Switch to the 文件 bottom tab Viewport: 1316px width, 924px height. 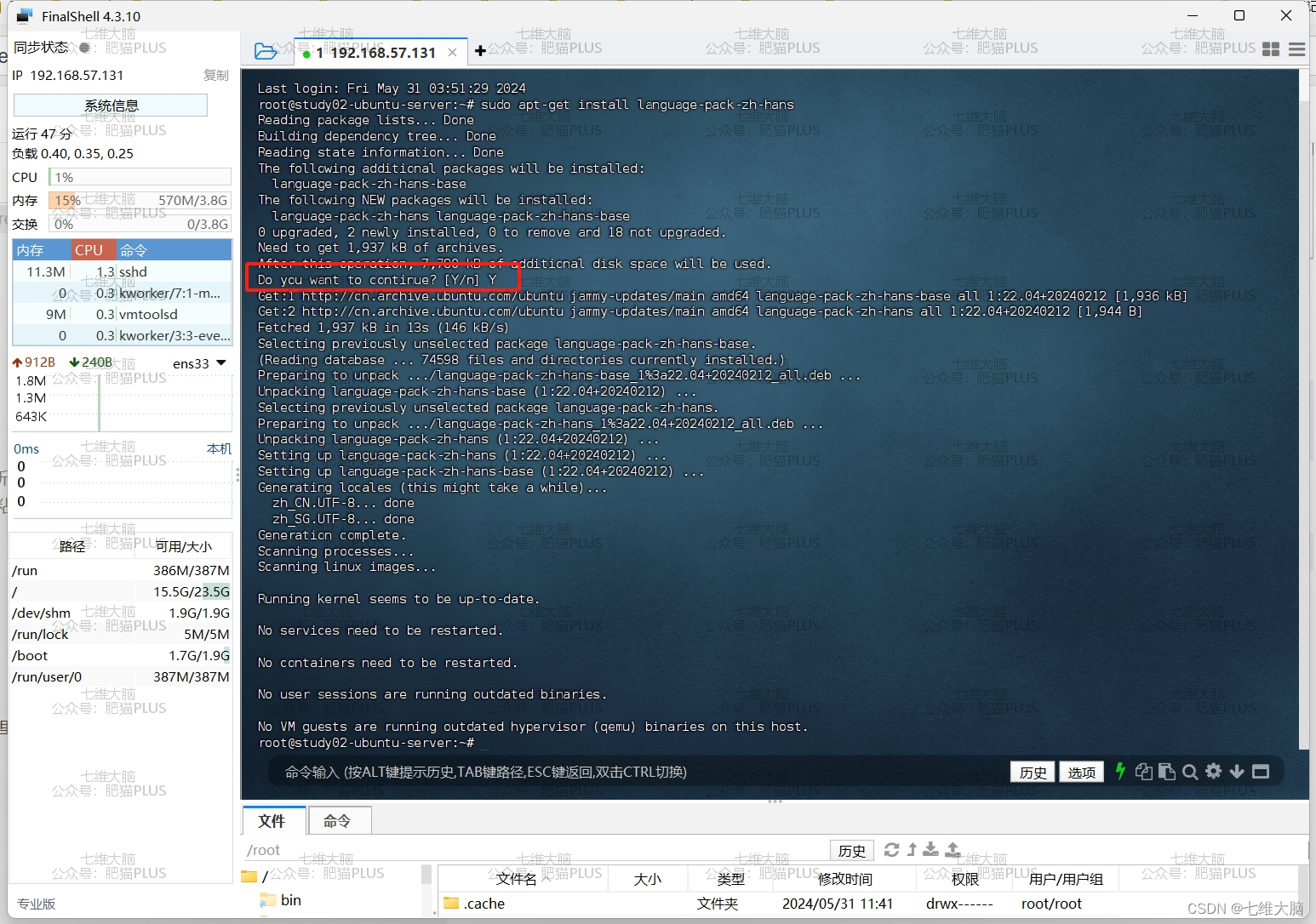(x=272, y=820)
